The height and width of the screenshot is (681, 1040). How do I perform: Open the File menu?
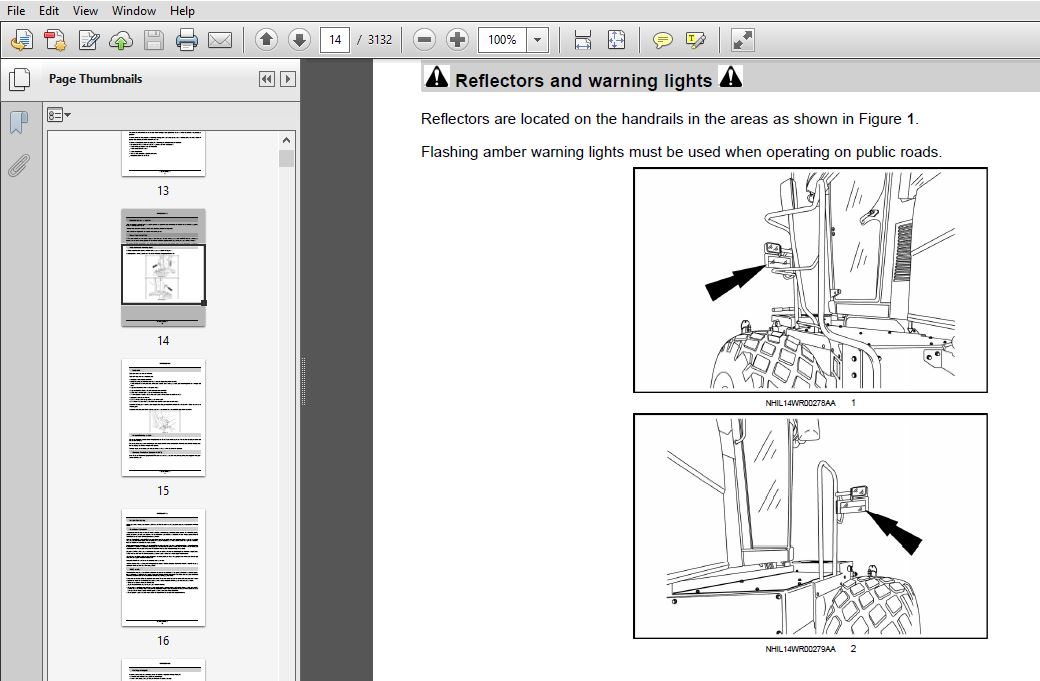[x=15, y=11]
